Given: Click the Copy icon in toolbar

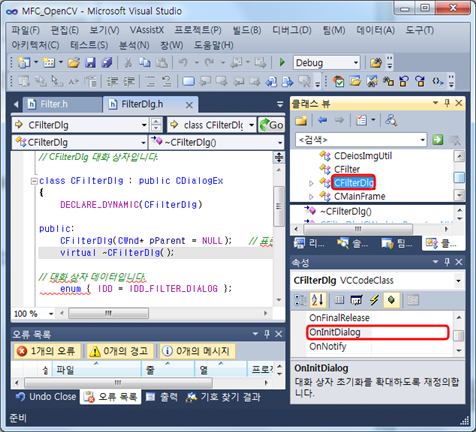Looking at the screenshot, I should 145,63.
